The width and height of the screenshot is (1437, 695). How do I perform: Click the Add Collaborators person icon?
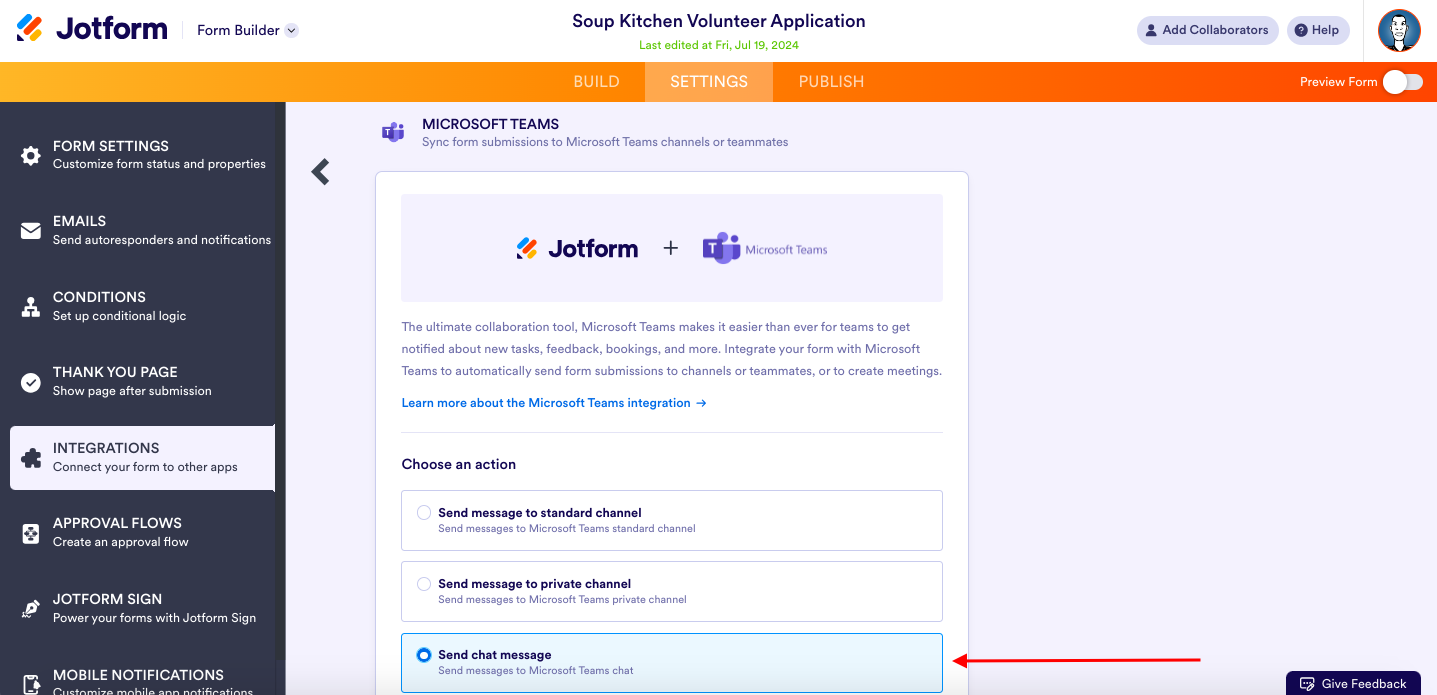(x=1151, y=30)
